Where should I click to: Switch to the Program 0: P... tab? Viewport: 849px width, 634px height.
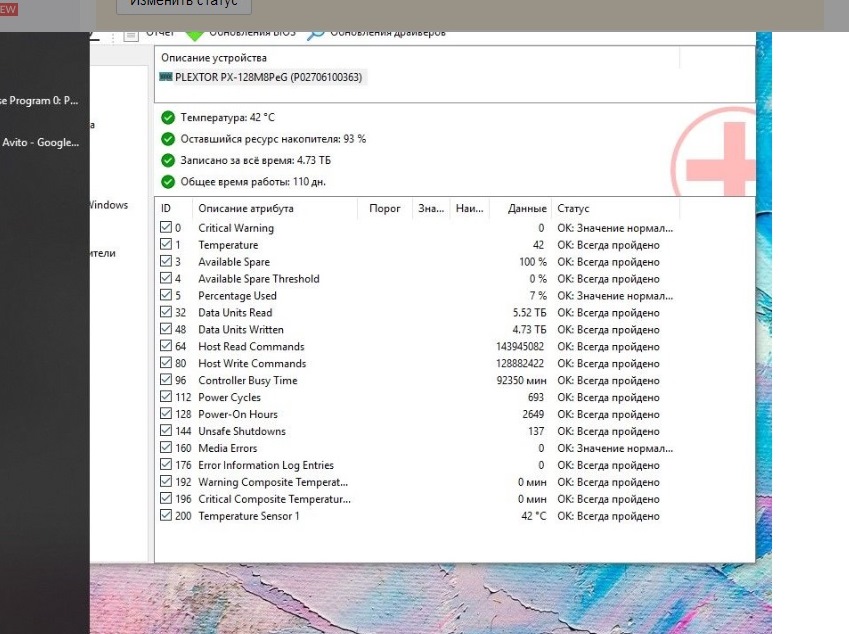(x=39, y=100)
